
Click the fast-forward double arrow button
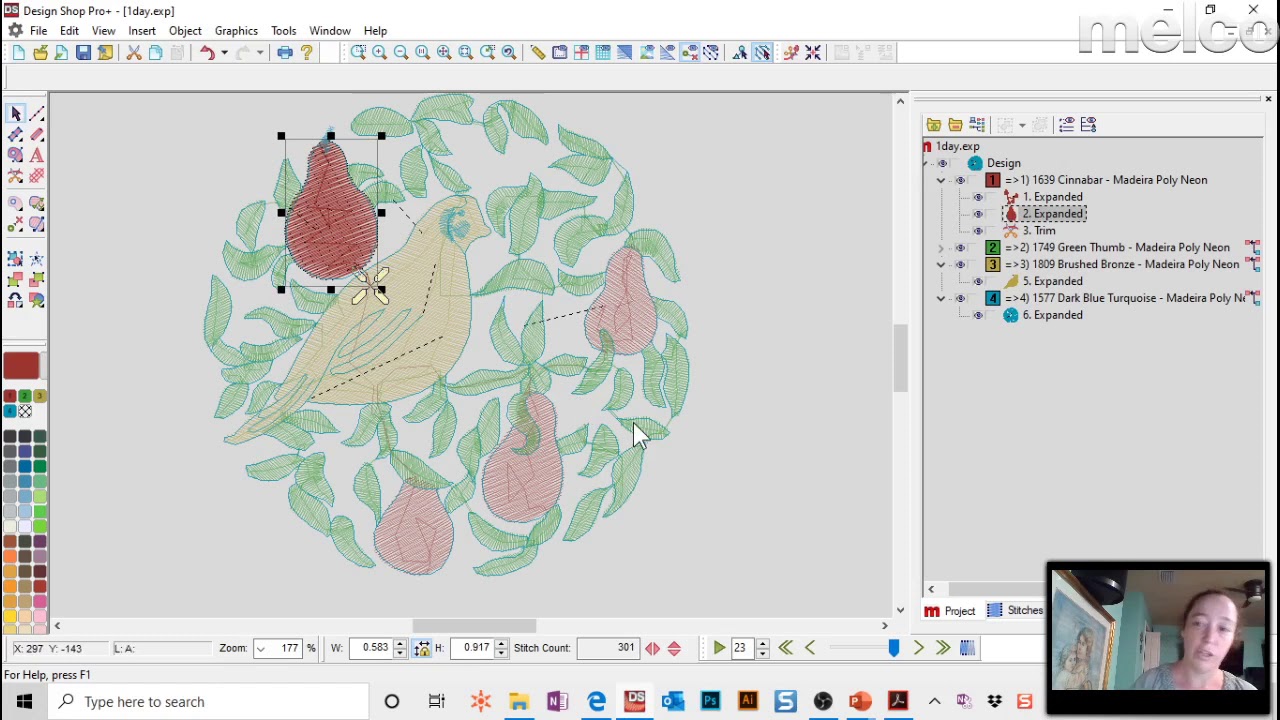[942, 649]
